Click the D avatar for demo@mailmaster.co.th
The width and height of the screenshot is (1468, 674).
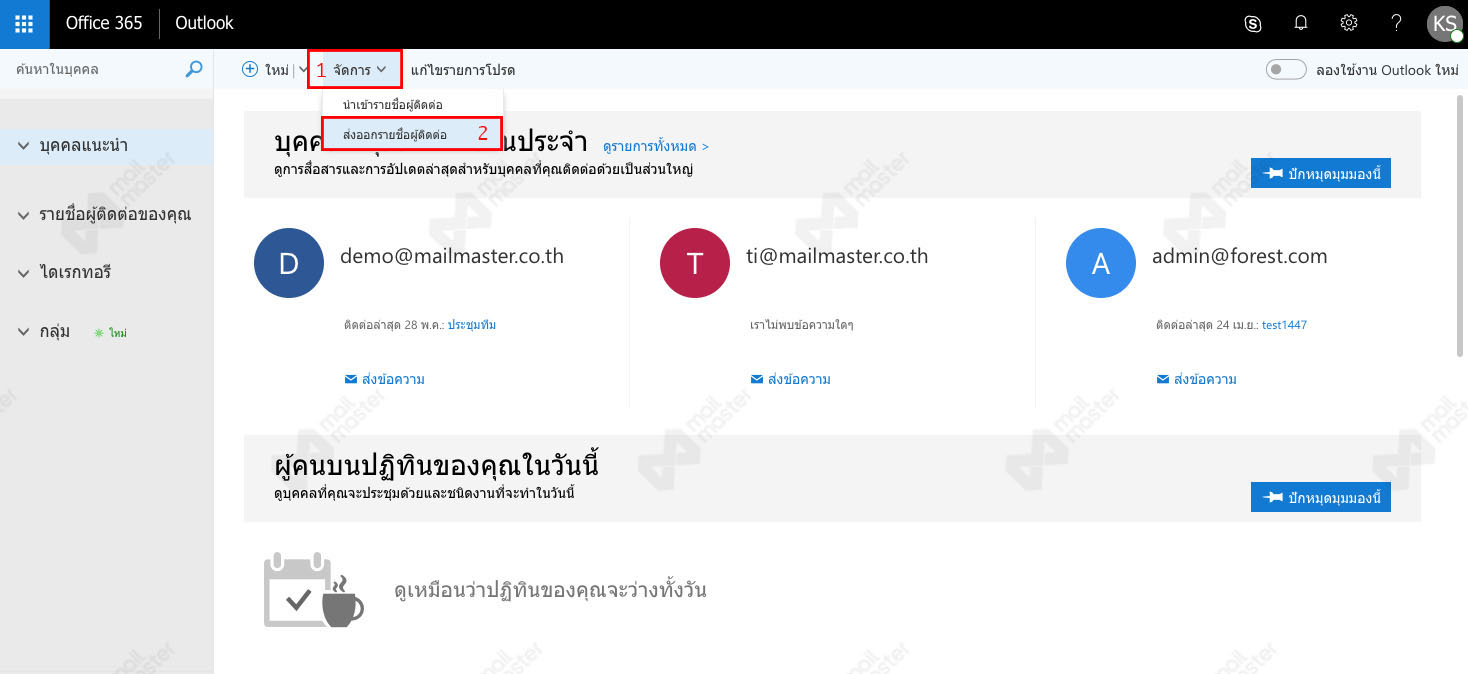[x=289, y=262]
